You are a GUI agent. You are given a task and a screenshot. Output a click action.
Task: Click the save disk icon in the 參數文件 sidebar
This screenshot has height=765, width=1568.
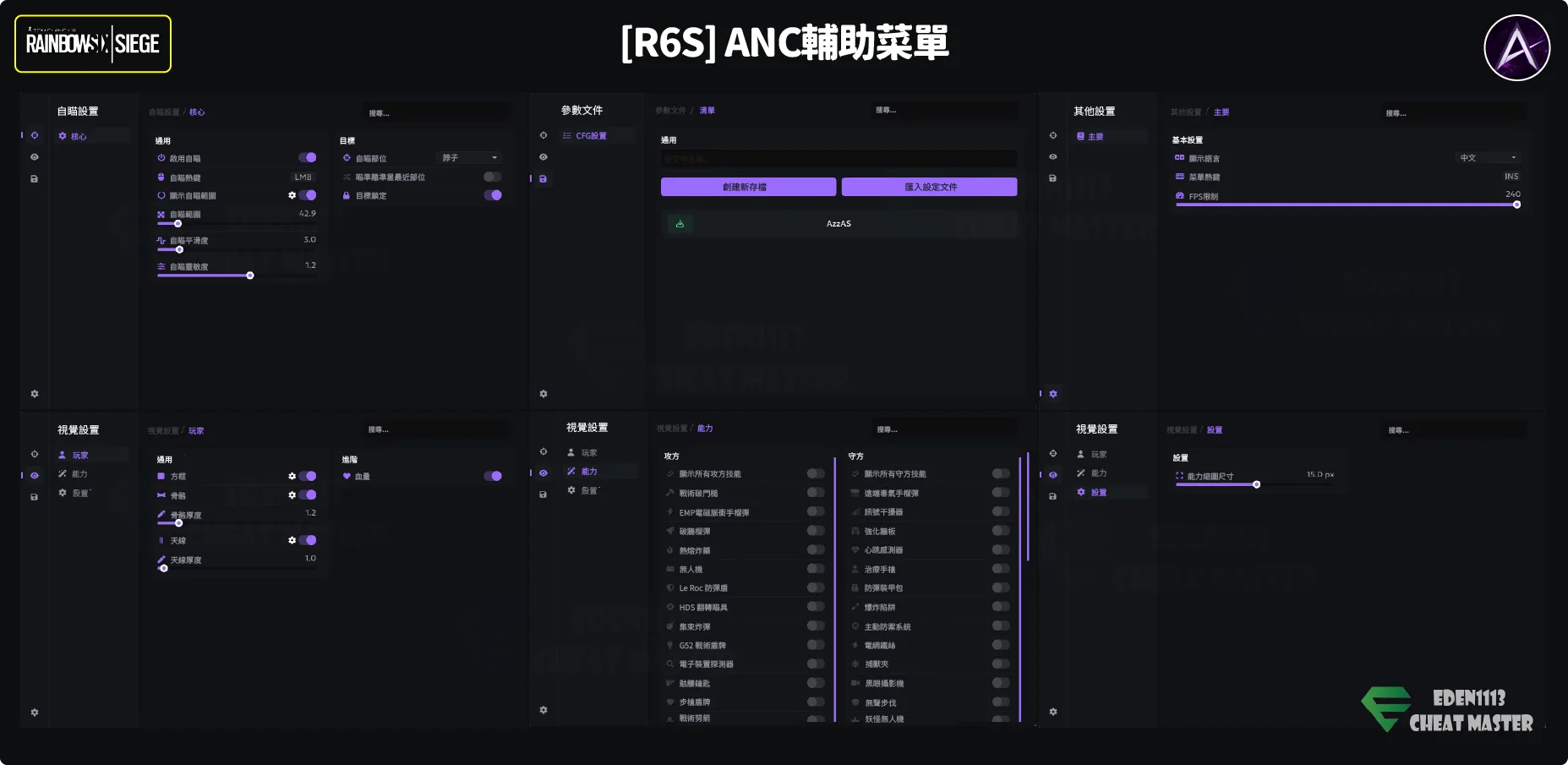pos(543,179)
